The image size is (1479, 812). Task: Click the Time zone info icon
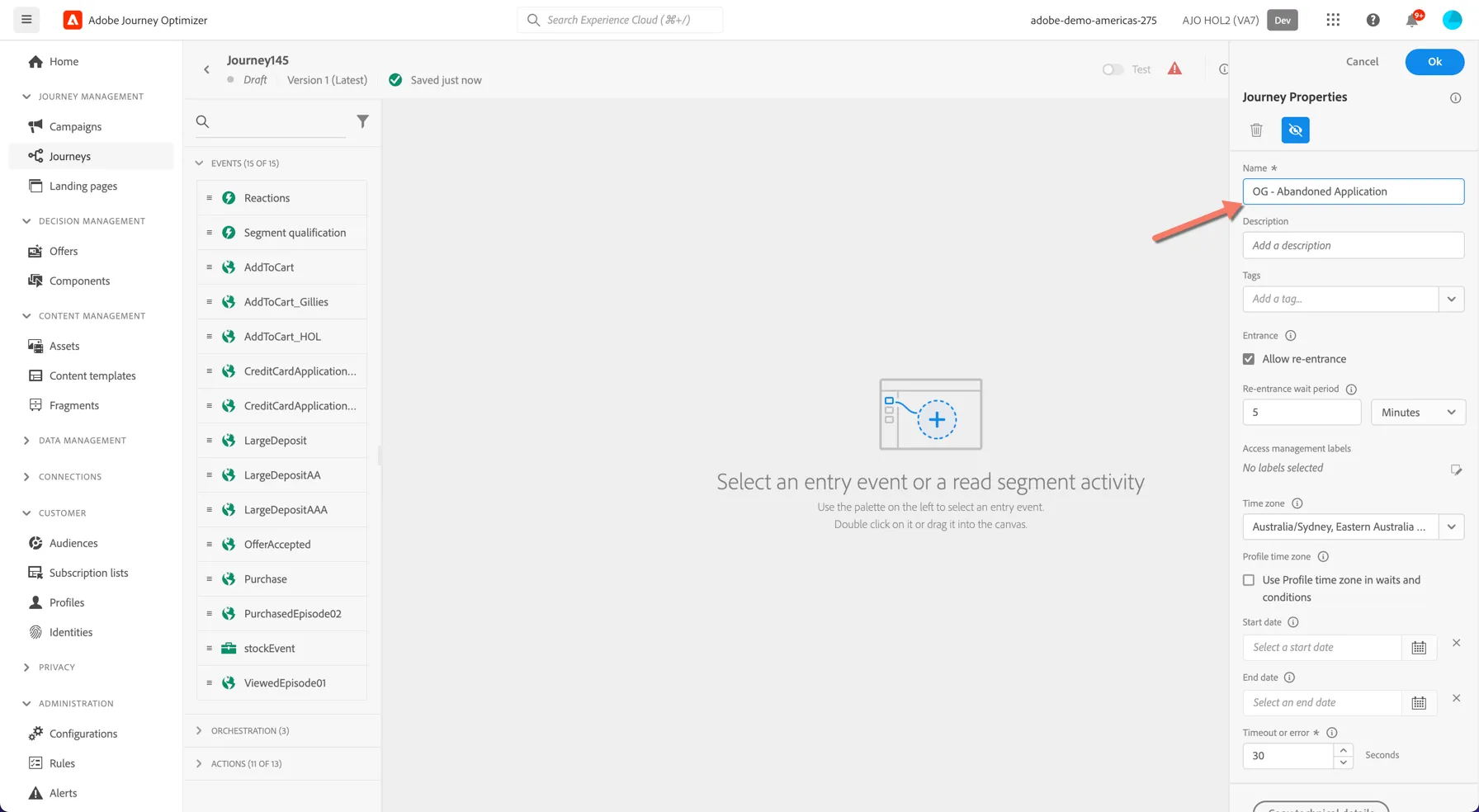coord(1297,503)
